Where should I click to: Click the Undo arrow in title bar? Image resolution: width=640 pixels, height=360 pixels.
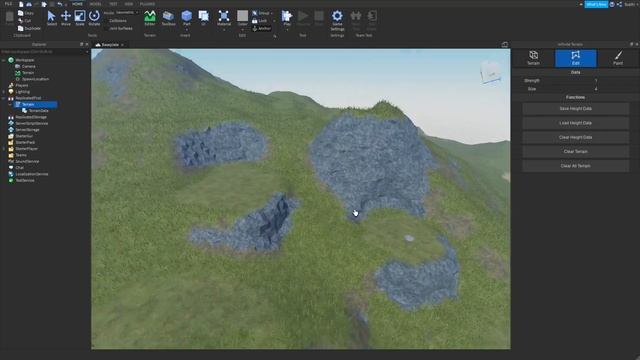tap(60, 4)
